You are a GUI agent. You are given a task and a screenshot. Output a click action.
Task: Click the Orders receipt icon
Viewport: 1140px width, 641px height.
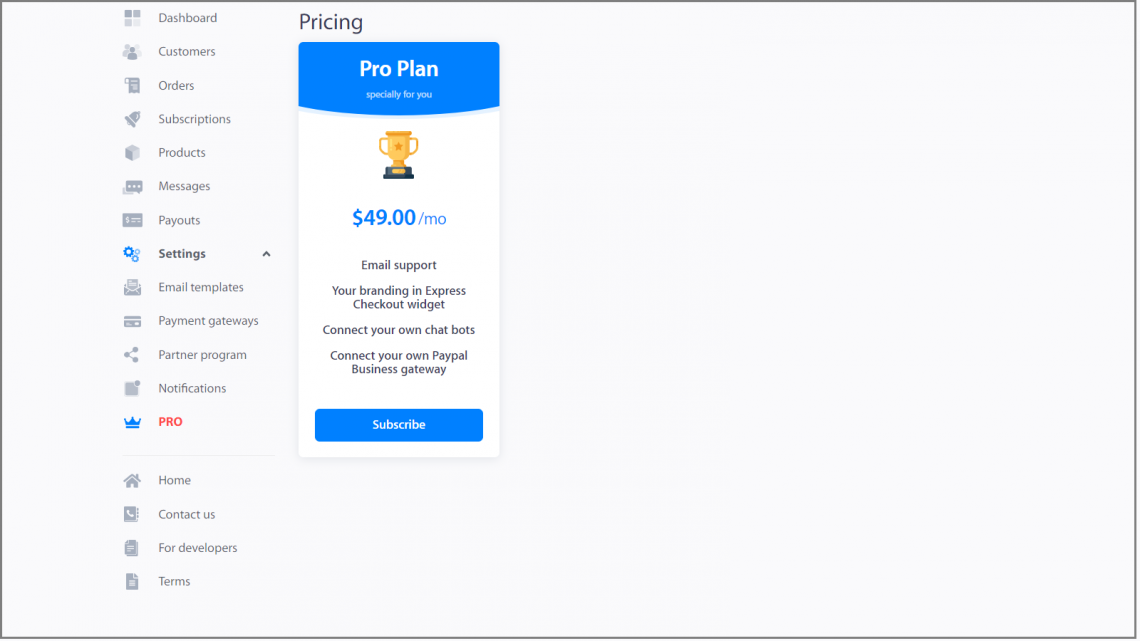coord(132,85)
